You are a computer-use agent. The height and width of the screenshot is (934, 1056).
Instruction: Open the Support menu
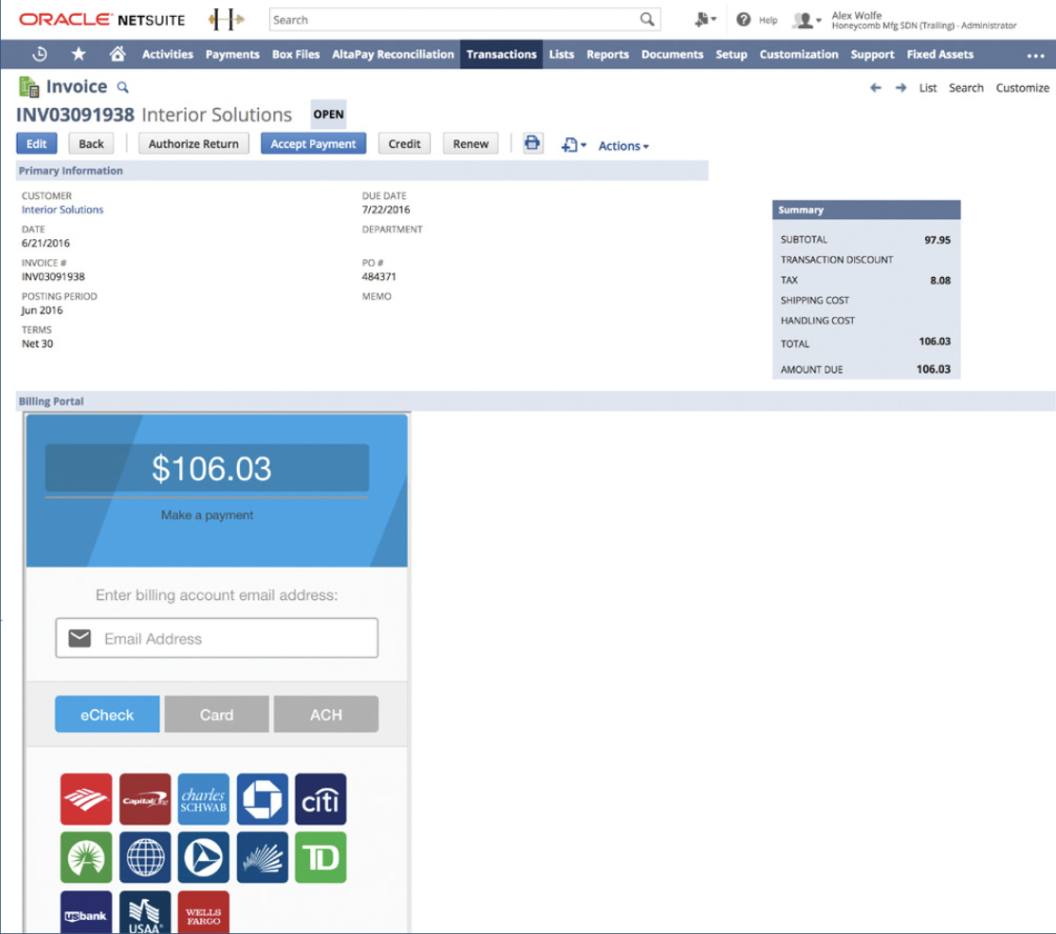point(872,55)
